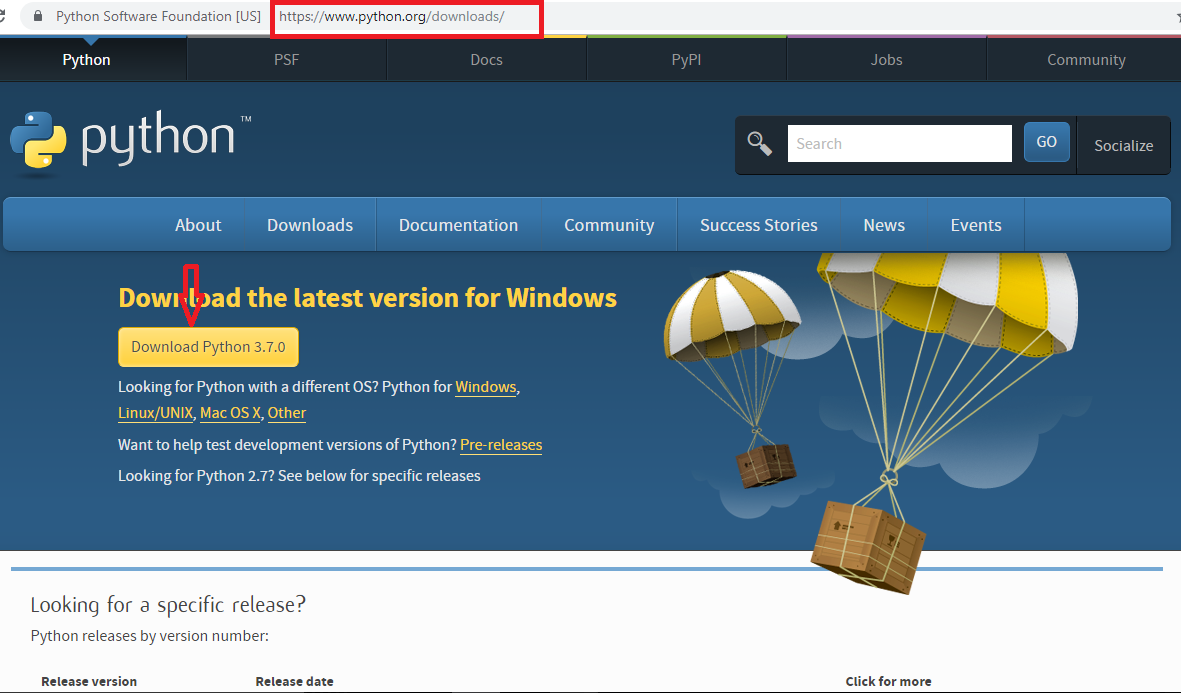Open the Docs section

[x=486, y=59]
